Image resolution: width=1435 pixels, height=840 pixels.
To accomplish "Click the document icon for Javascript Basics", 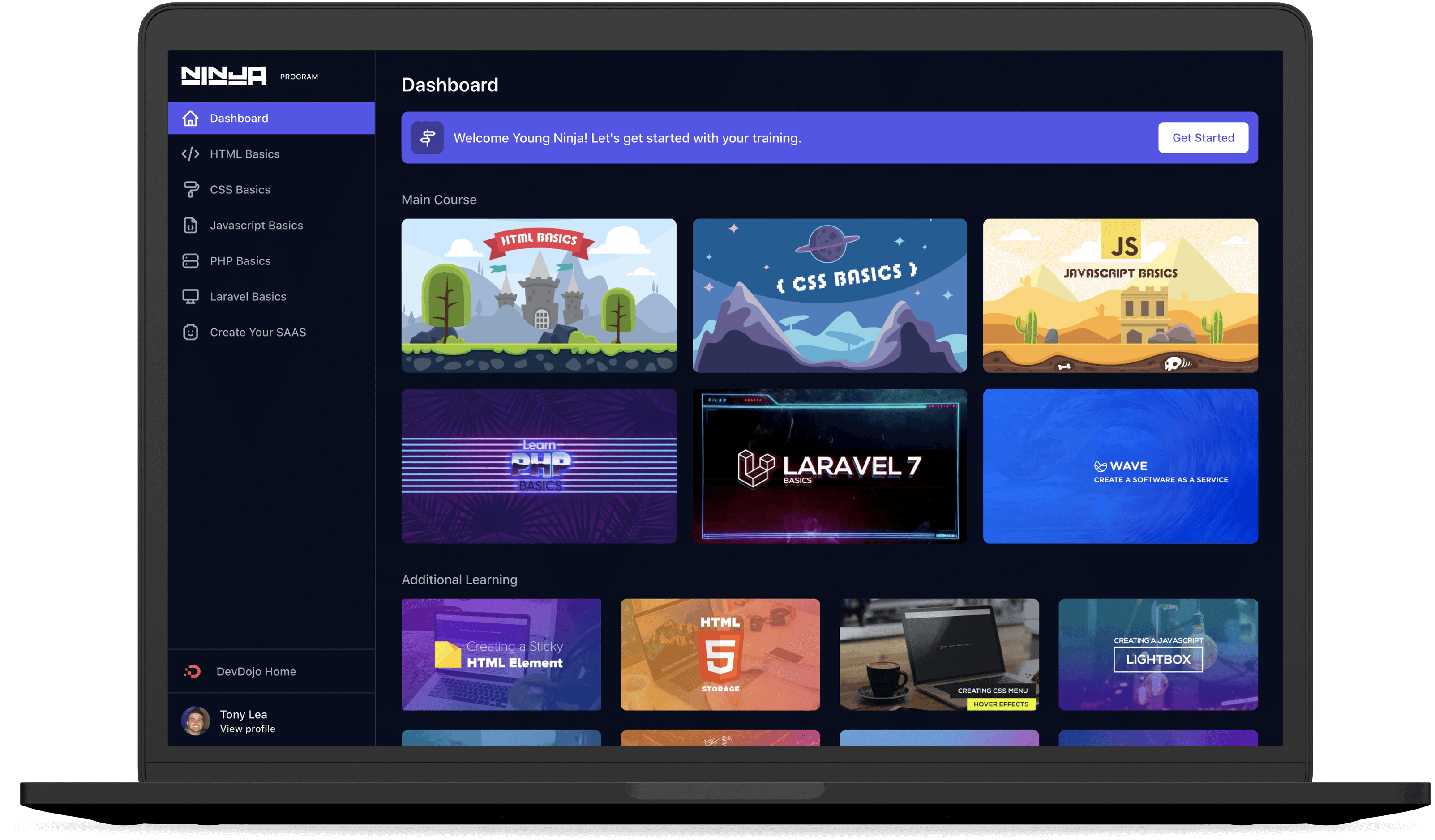I will [x=190, y=226].
